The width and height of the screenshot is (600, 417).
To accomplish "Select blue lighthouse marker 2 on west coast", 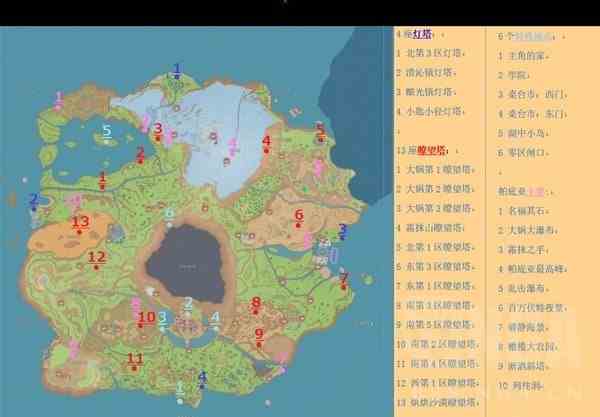I will click(x=34, y=201).
